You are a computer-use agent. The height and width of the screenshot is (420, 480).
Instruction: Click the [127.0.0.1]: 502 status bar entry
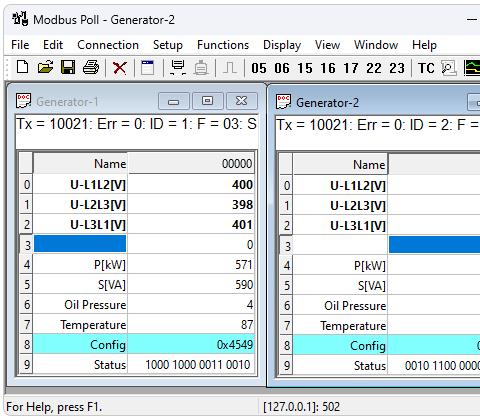[x=301, y=407]
